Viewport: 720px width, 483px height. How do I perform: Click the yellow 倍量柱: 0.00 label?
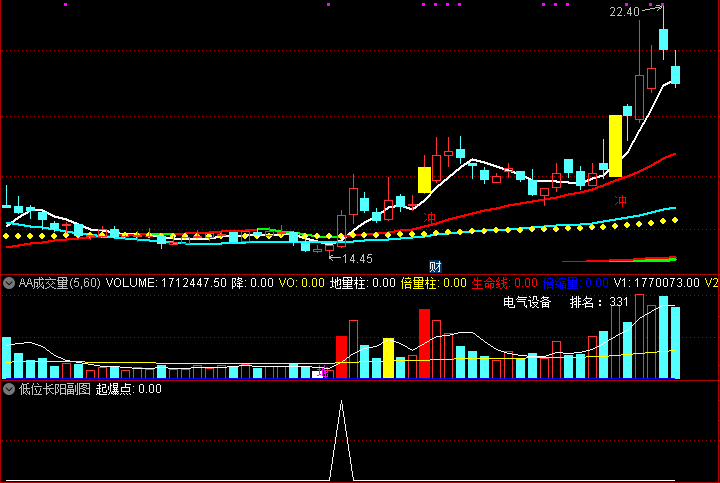tap(434, 283)
